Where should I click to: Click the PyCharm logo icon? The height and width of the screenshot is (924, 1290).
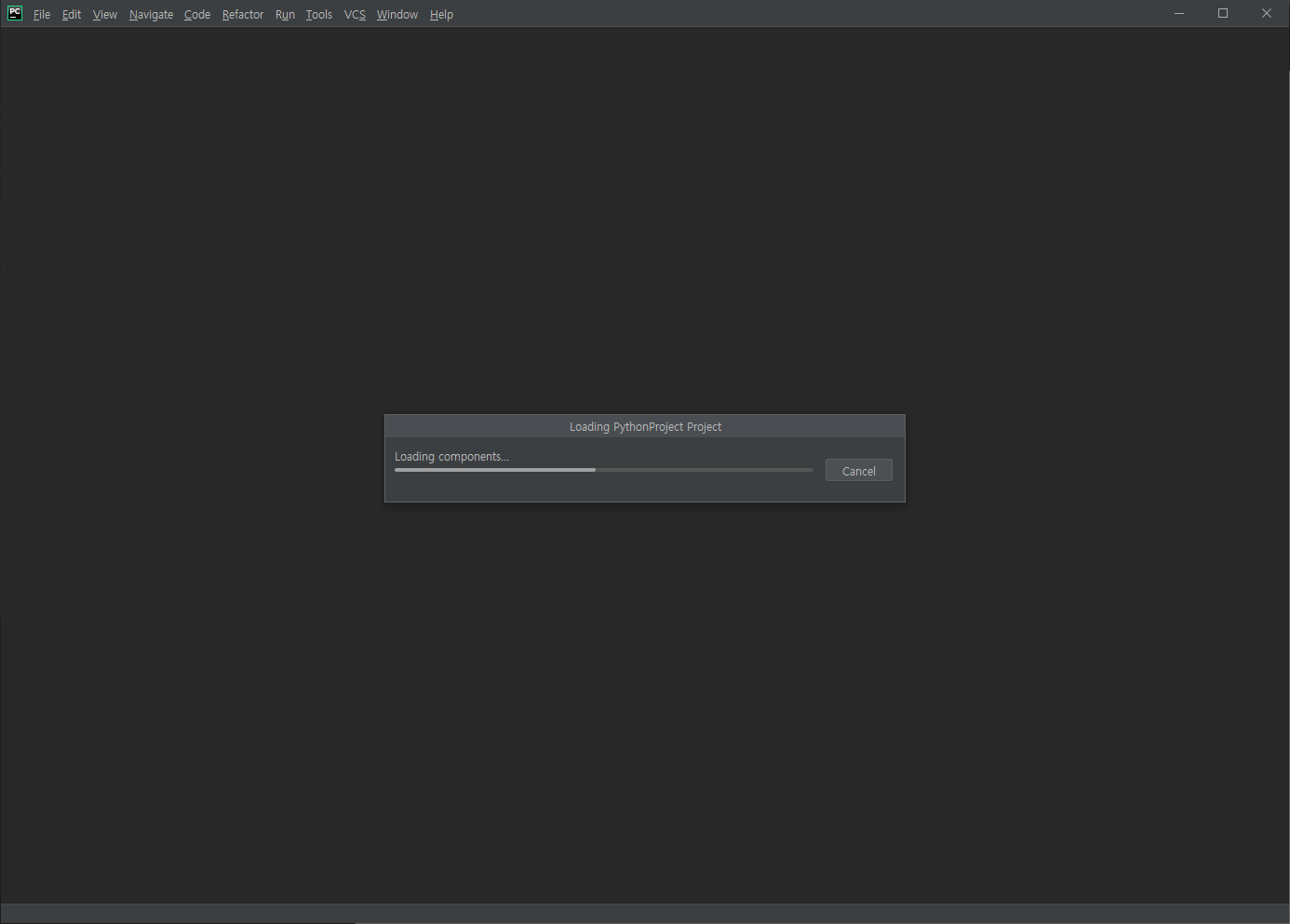15,13
